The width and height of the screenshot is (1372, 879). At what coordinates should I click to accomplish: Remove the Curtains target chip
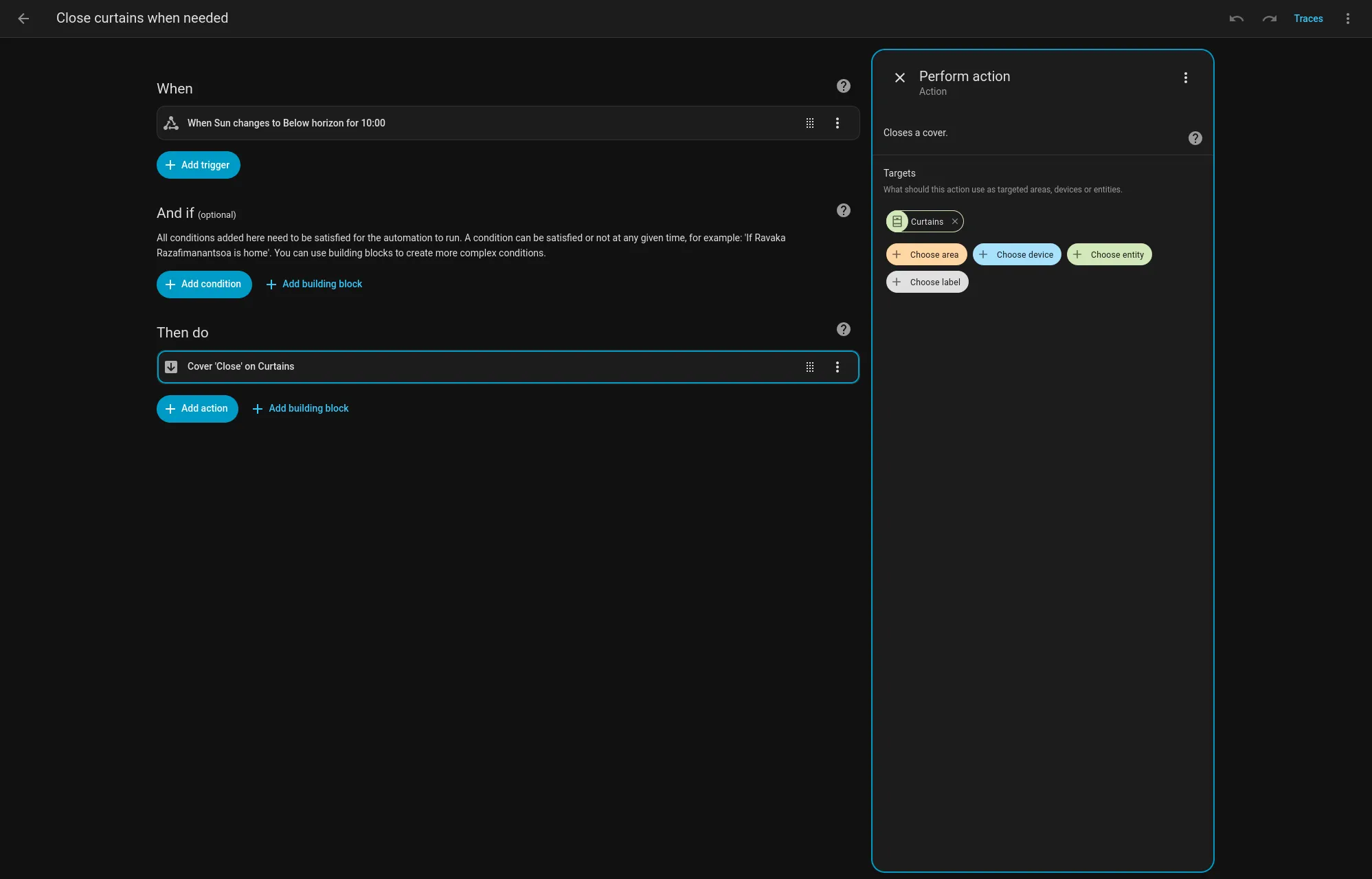coord(954,221)
